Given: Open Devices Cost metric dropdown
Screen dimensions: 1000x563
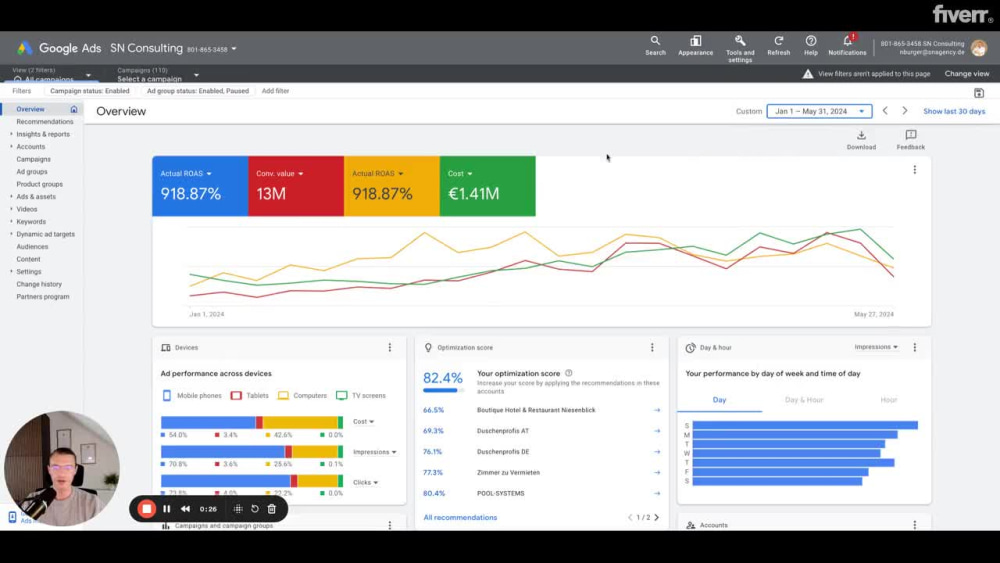Looking at the screenshot, I should [364, 421].
